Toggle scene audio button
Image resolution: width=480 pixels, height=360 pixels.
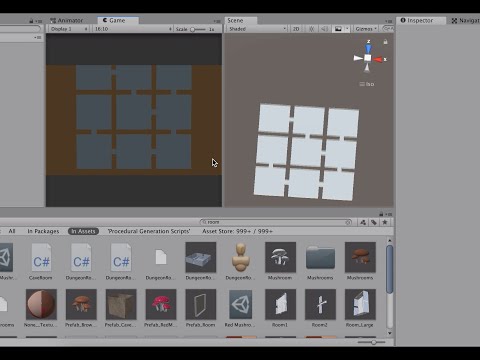click(324, 29)
